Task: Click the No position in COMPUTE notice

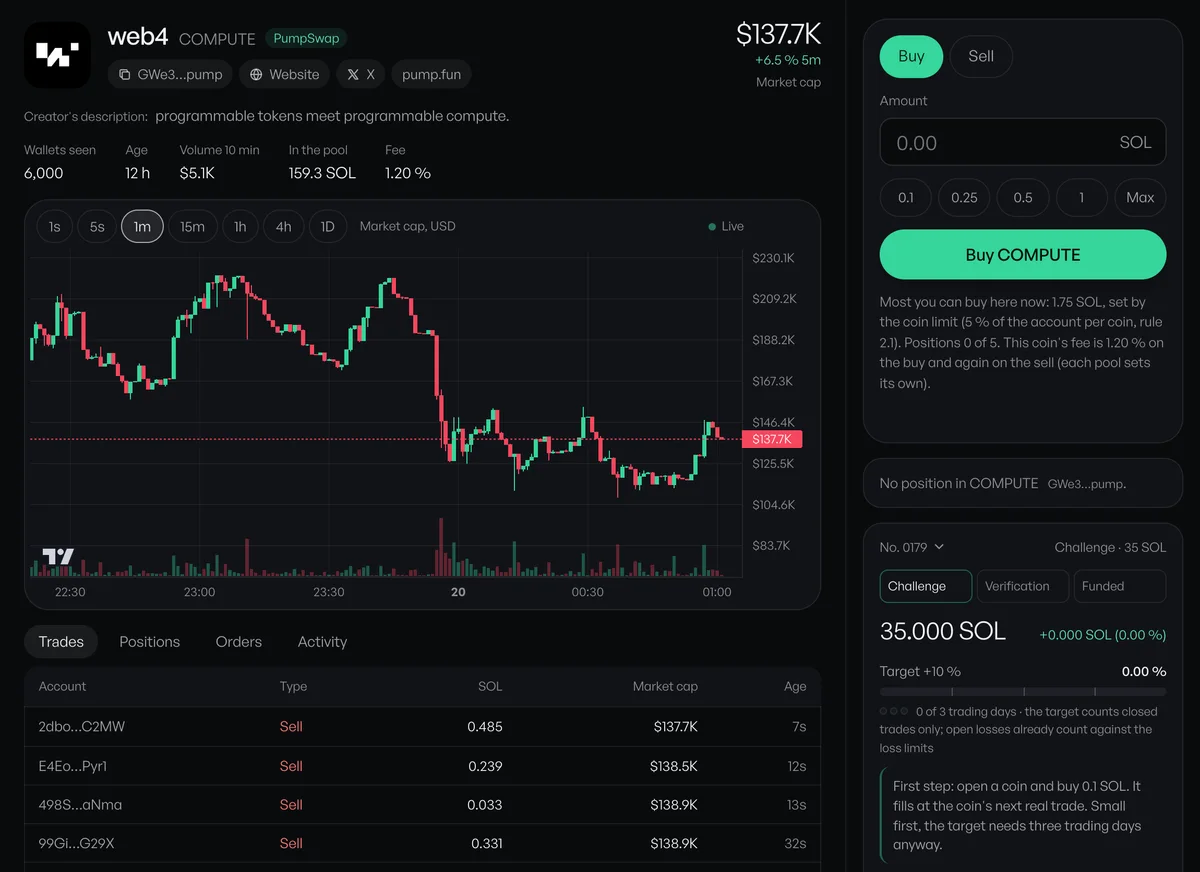Action: click(x=1023, y=484)
